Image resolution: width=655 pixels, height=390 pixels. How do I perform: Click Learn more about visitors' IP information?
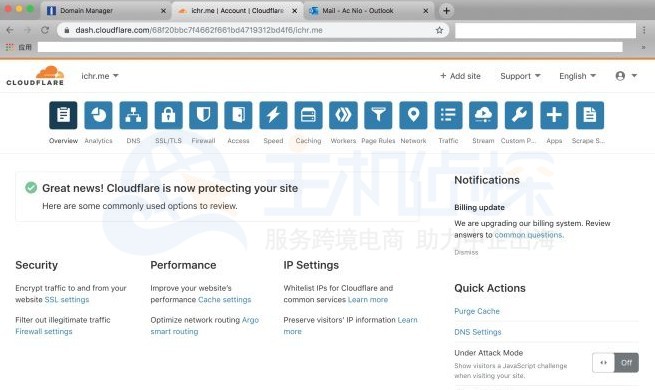pos(350,326)
